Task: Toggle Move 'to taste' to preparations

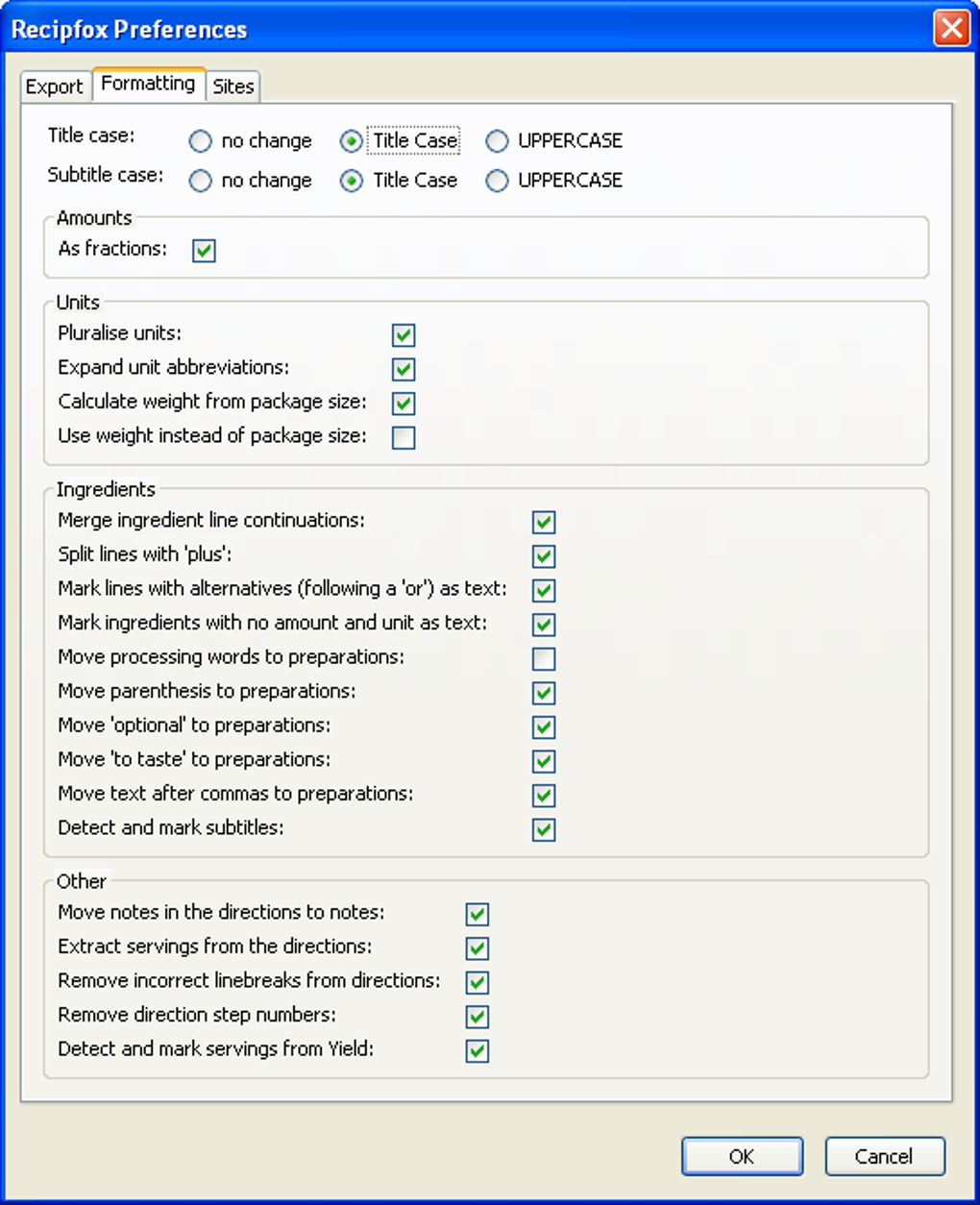Action: (x=544, y=761)
